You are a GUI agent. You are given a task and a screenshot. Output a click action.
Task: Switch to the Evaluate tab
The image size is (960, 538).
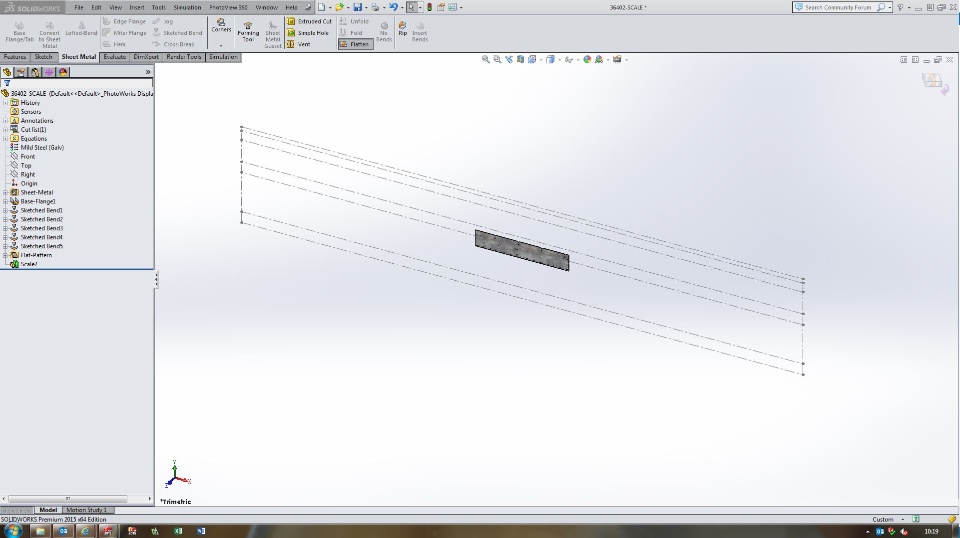(x=114, y=57)
